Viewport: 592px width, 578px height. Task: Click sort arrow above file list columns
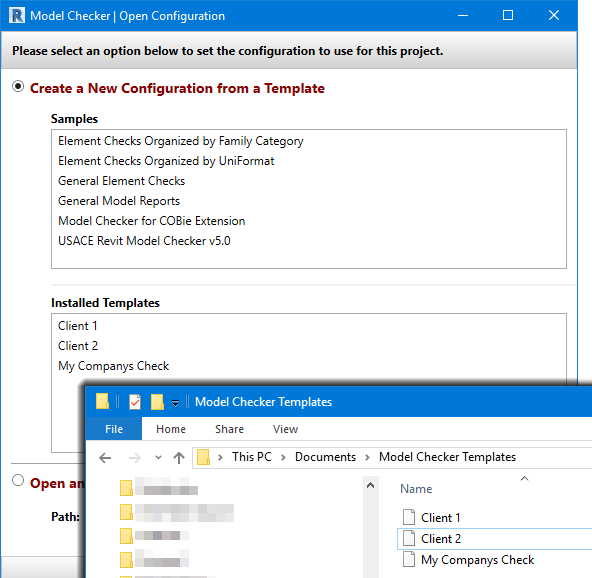(x=524, y=478)
